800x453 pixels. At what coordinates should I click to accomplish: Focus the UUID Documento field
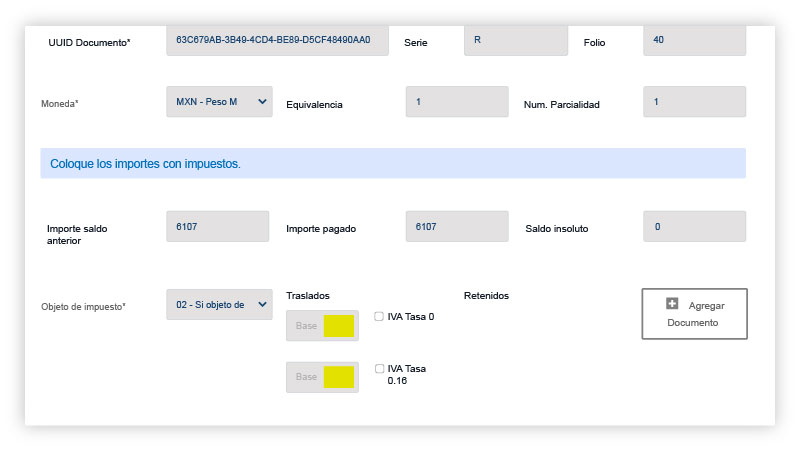[278, 40]
